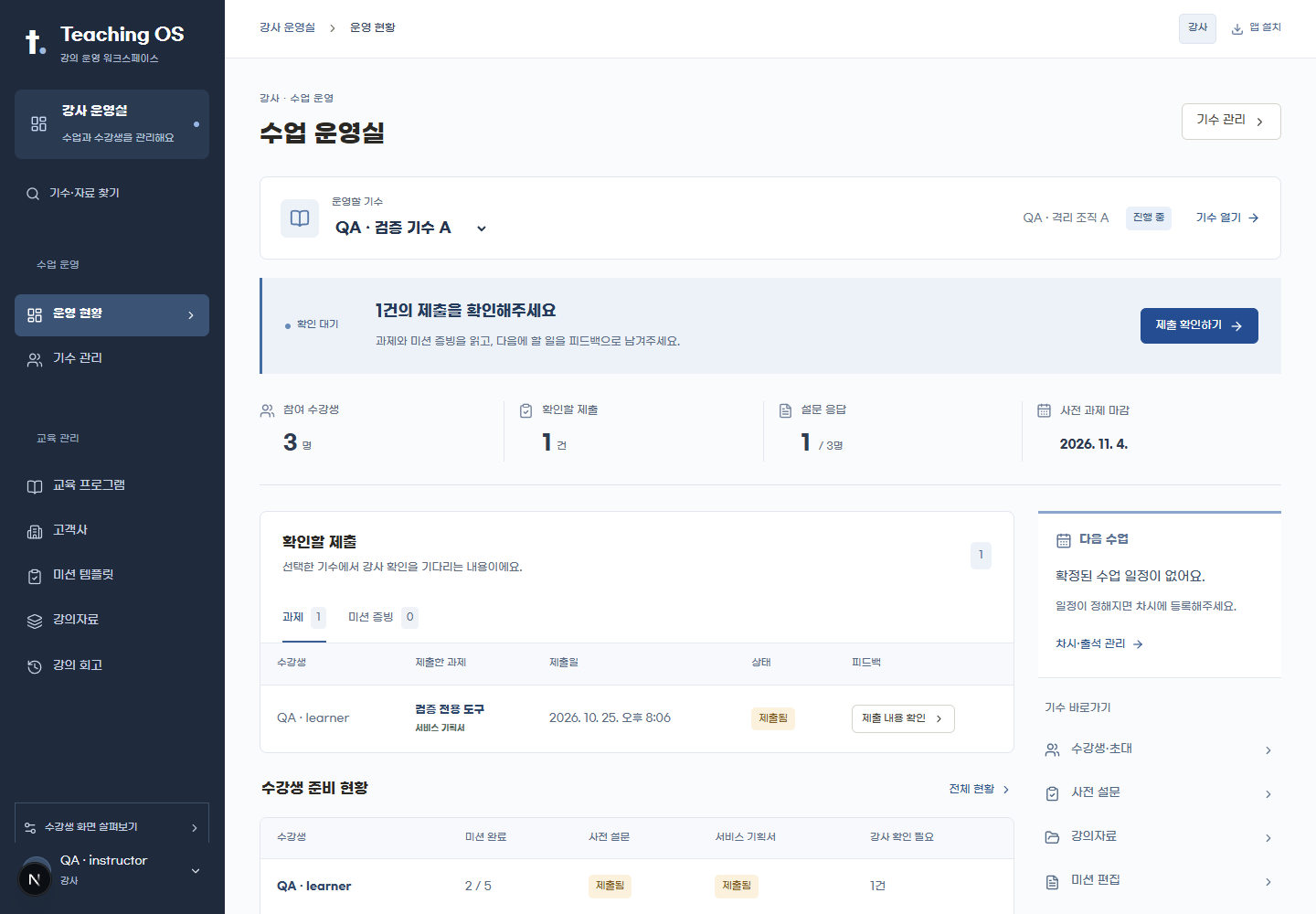Click the 제출 내용 확인 button

point(903,718)
